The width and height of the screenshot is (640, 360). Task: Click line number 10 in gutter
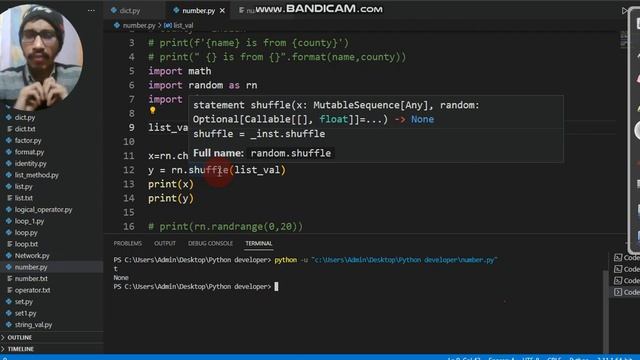click(129, 142)
